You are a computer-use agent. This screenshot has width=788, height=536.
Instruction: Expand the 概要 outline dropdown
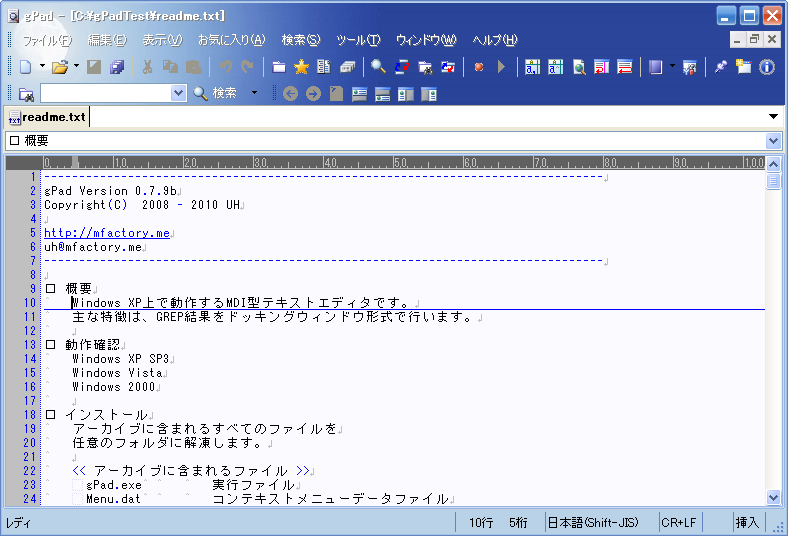tap(773, 141)
